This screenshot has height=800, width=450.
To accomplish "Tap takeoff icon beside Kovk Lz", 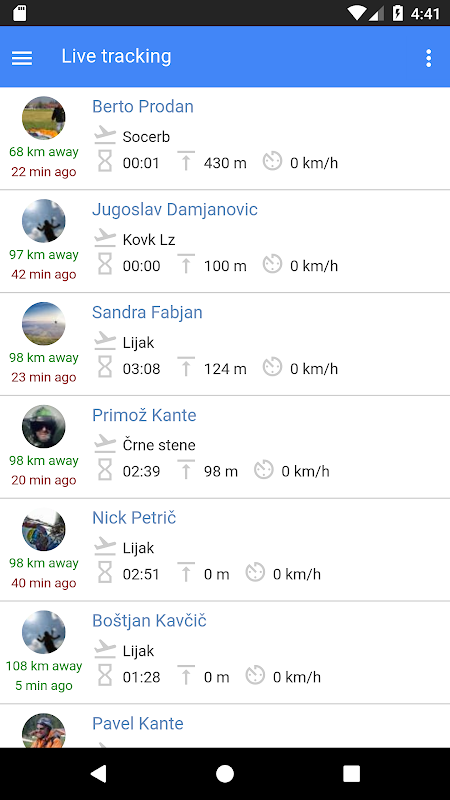I will (x=105, y=239).
